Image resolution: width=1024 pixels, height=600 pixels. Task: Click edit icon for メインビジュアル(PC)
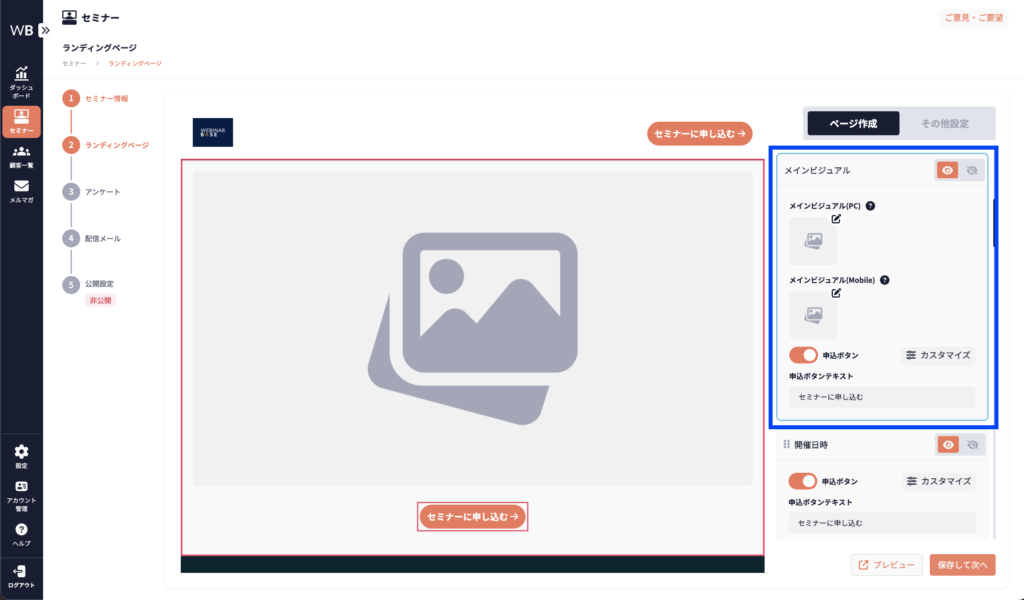(x=836, y=219)
